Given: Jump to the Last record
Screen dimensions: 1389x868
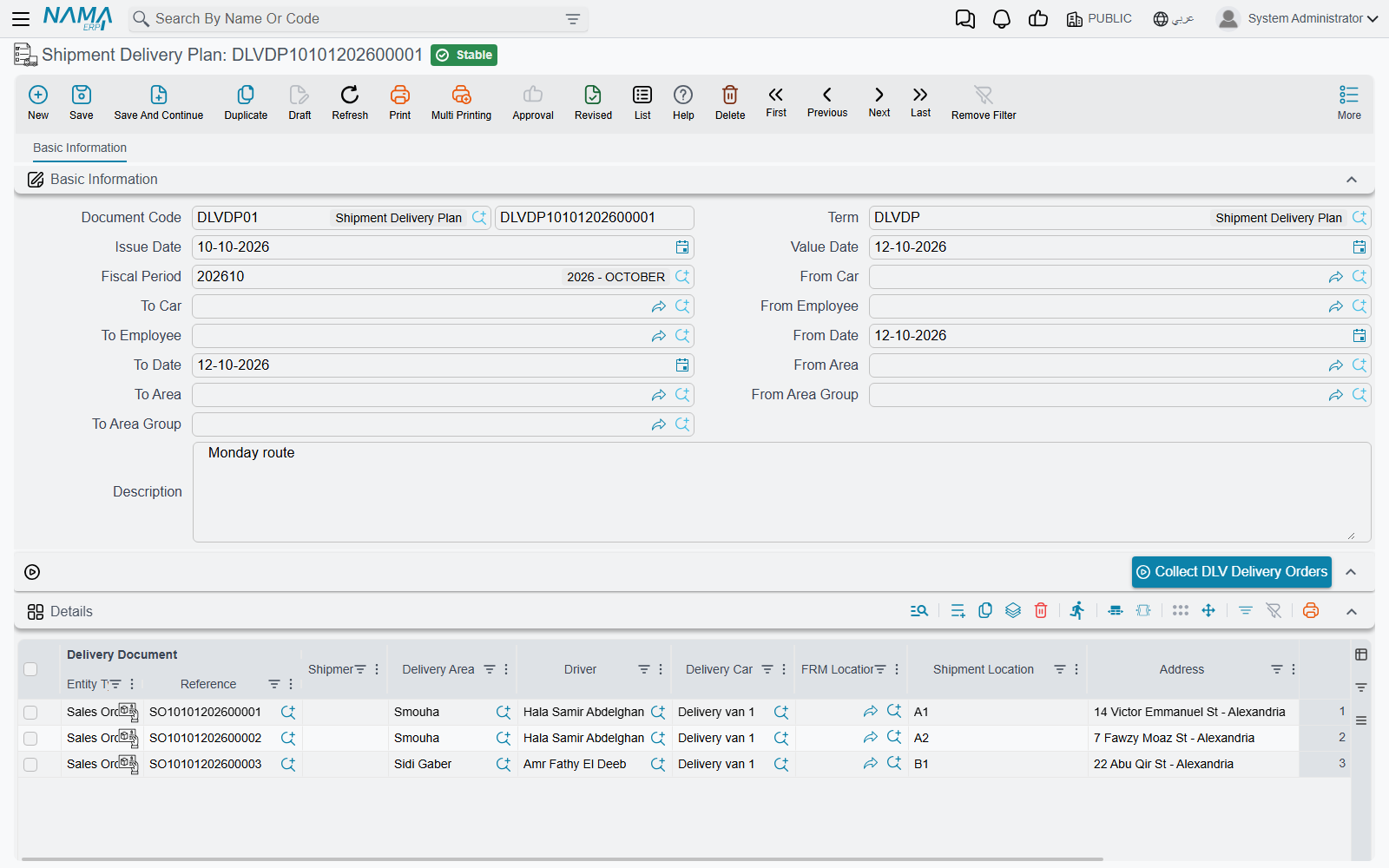Looking at the screenshot, I should [x=920, y=102].
